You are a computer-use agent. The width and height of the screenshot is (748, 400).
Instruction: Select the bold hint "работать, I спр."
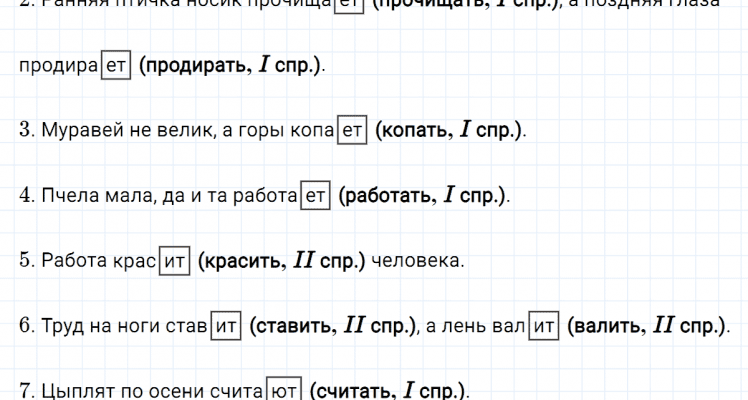point(424,196)
